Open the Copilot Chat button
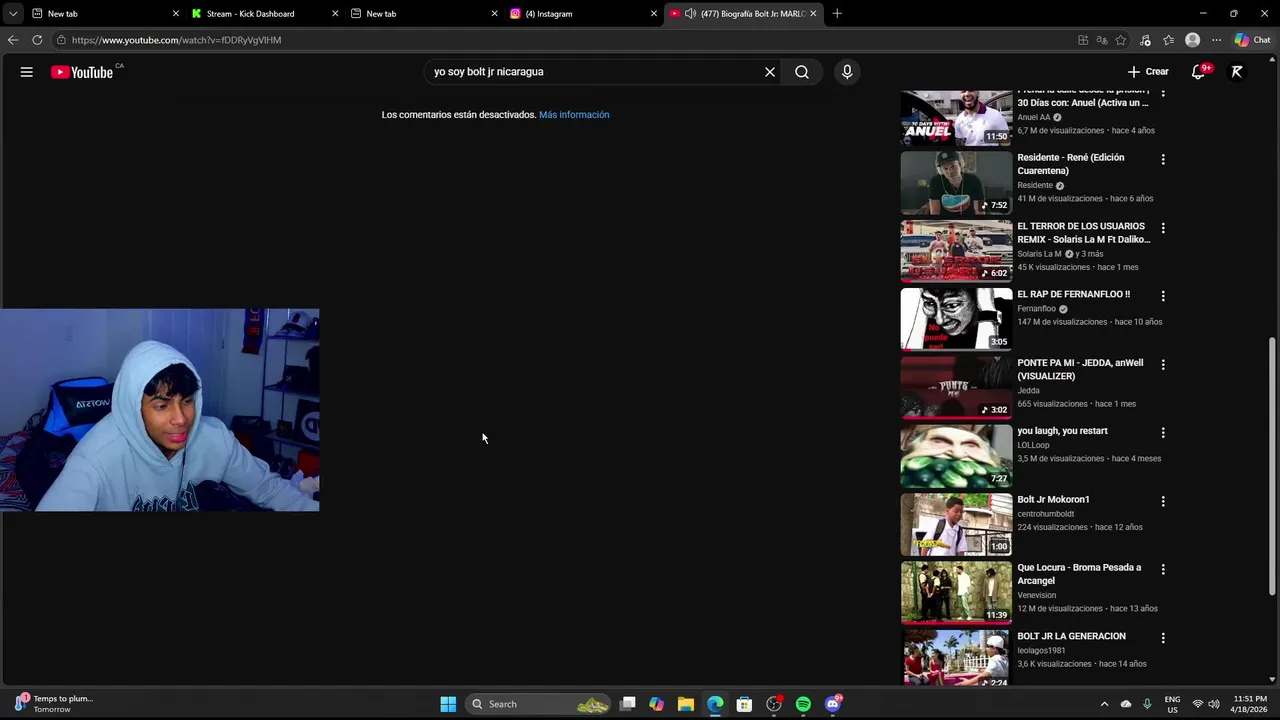 1253,40
